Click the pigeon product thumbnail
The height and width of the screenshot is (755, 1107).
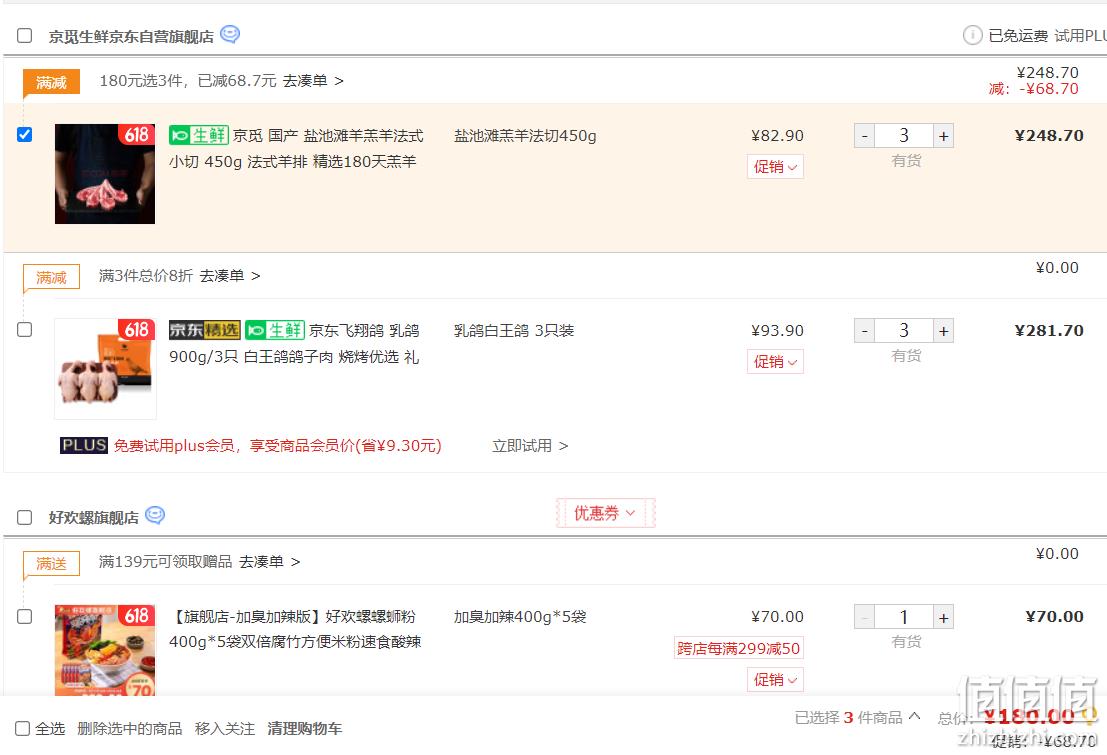point(104,369)
